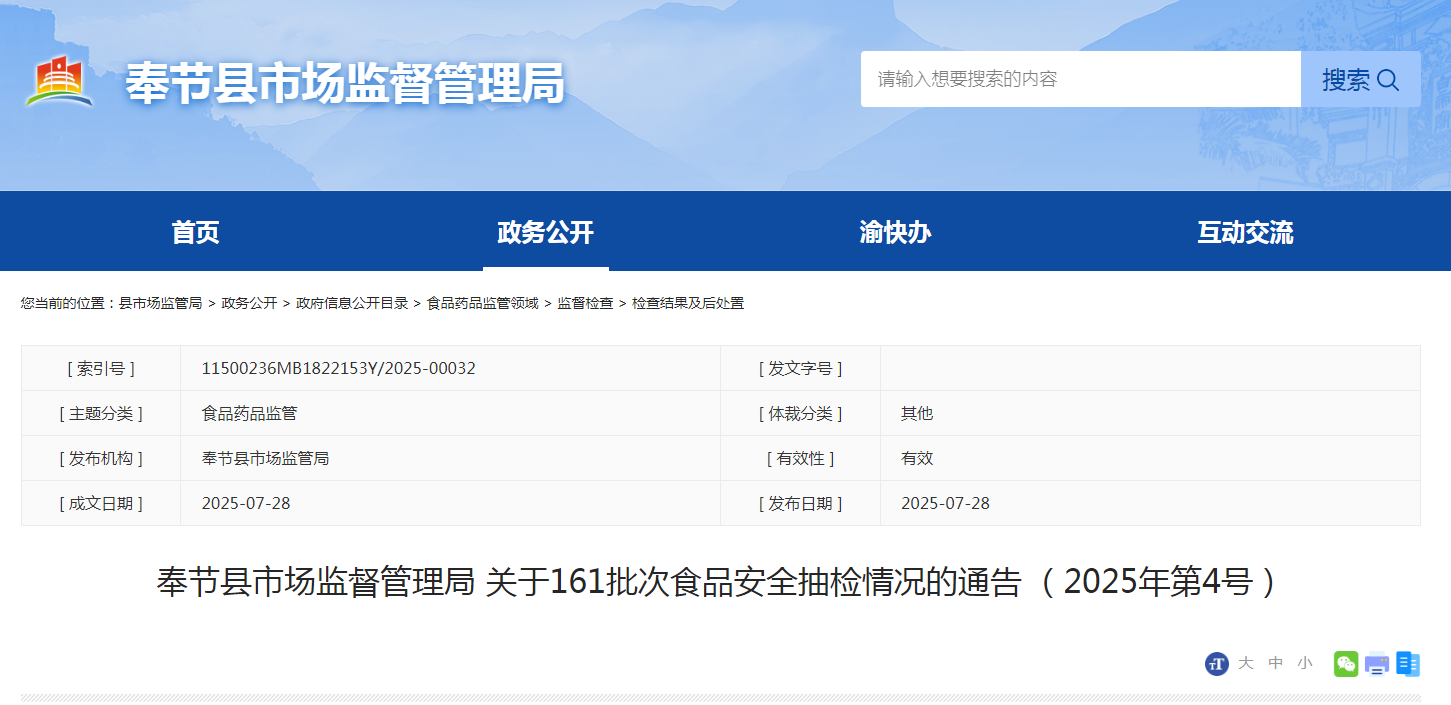Open the 政务公开 navigation tab

[x=545, y=232]
